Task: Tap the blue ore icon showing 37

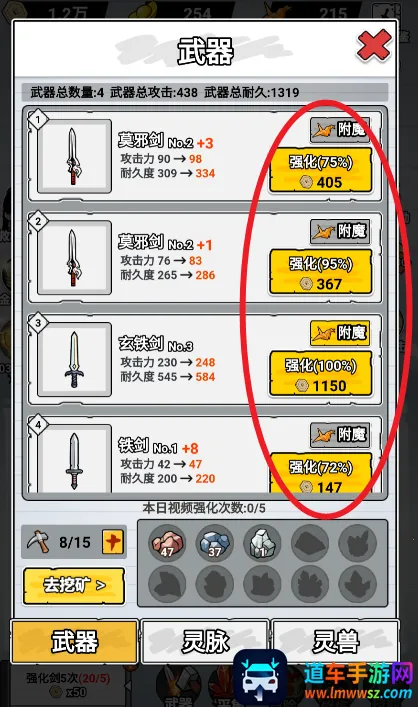Action: click(x=215, y=543)
